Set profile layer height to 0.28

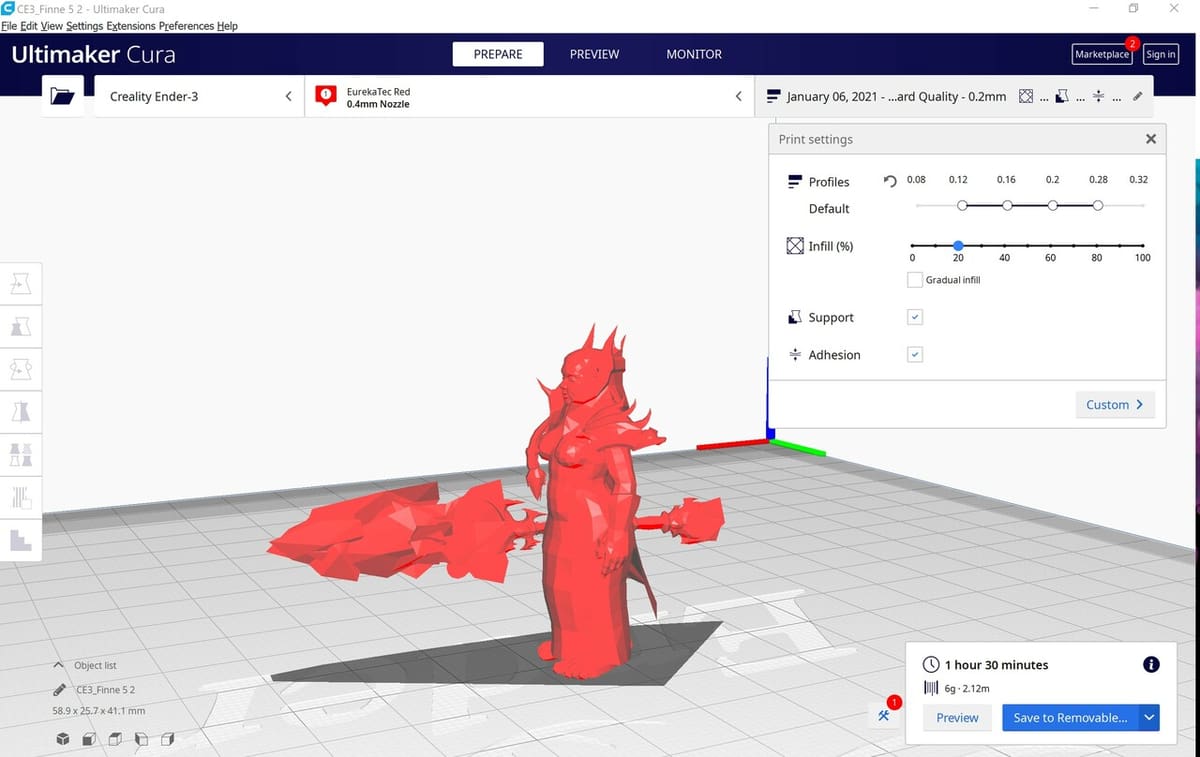(1098, 205)
